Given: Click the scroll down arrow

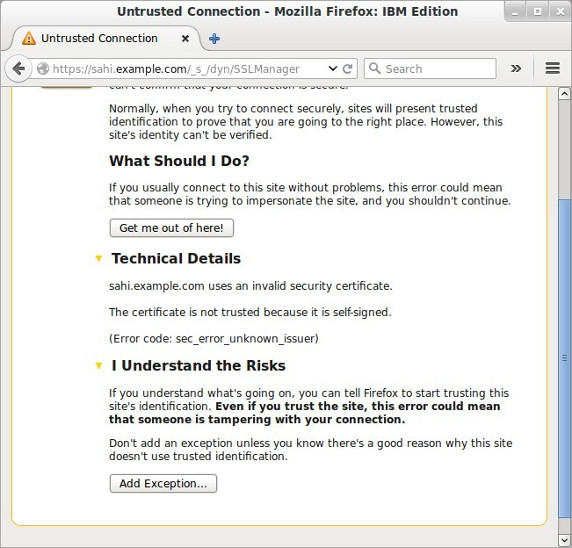Looking at the screenshot, I should 564,539.
